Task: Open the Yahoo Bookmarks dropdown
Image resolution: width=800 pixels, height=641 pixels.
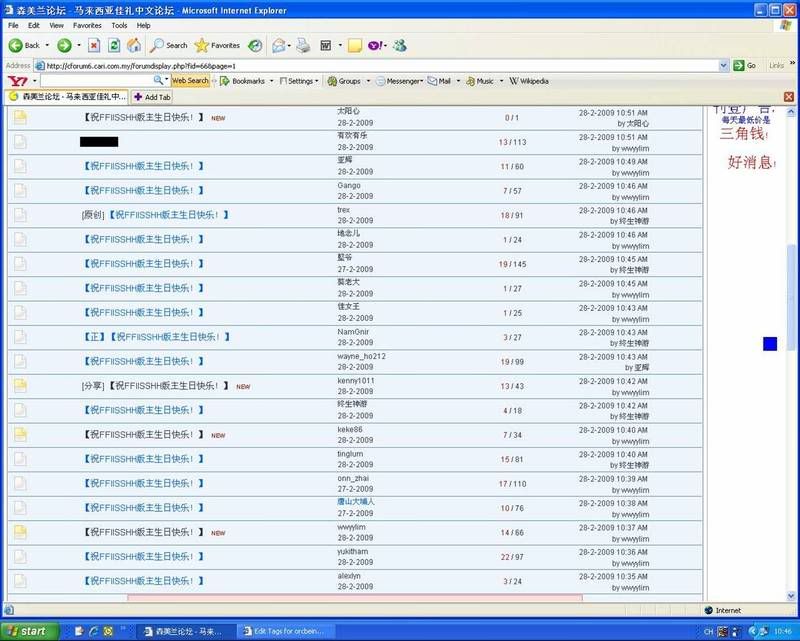Action: point(243,81)
